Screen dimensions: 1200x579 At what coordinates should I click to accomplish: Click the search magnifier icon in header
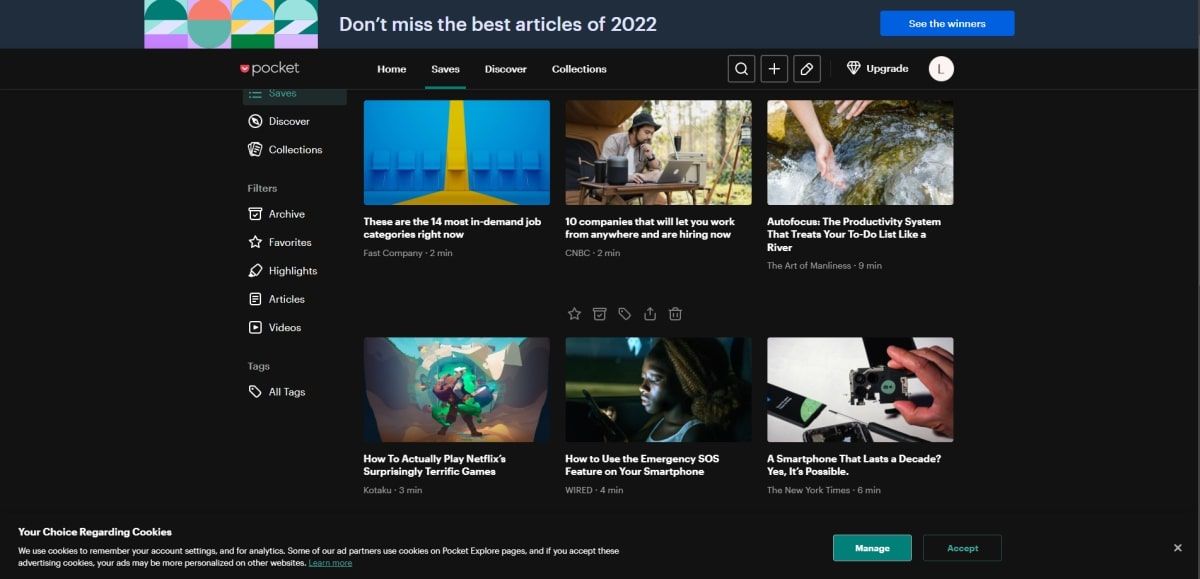[x=741, y=69]
